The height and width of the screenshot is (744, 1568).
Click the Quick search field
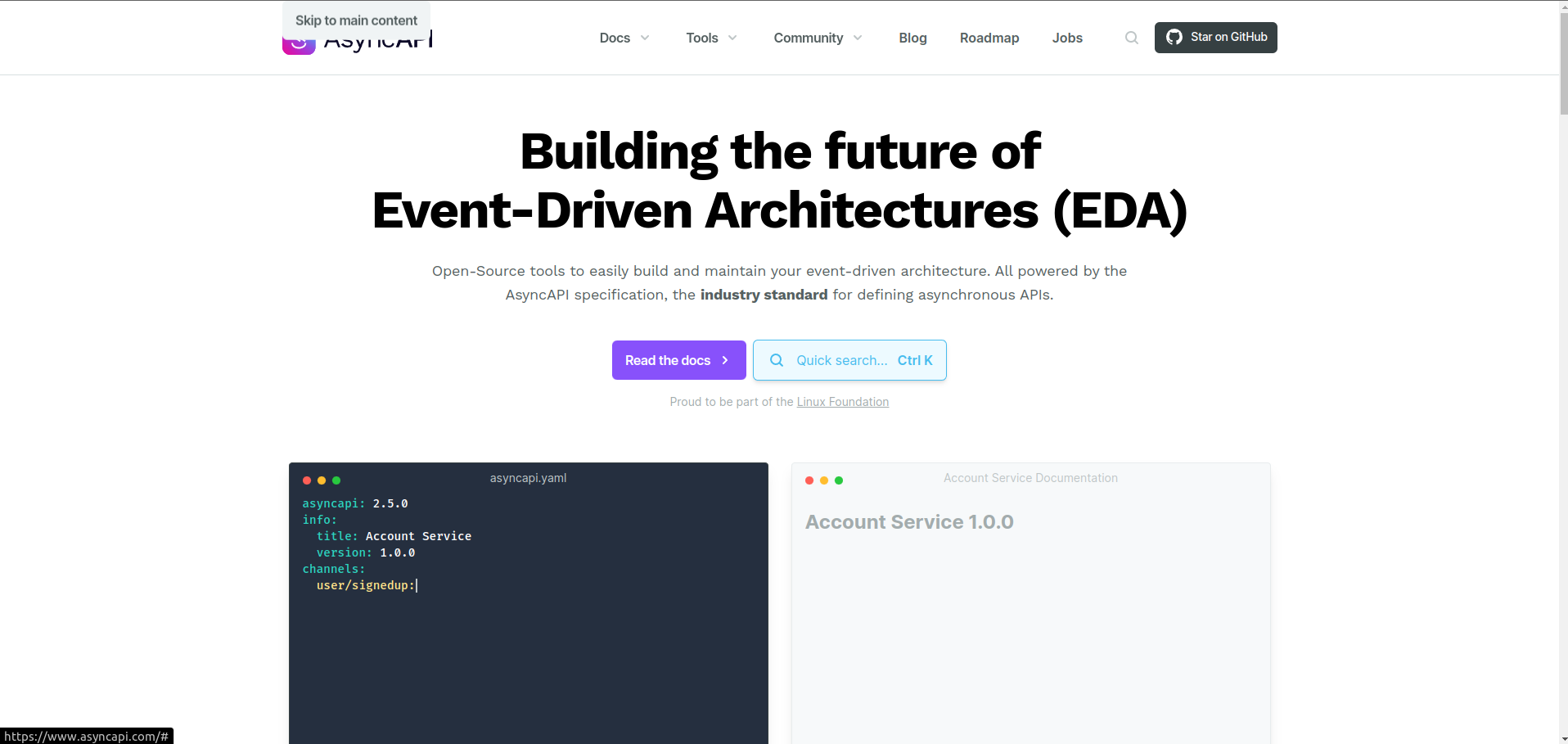849,360
